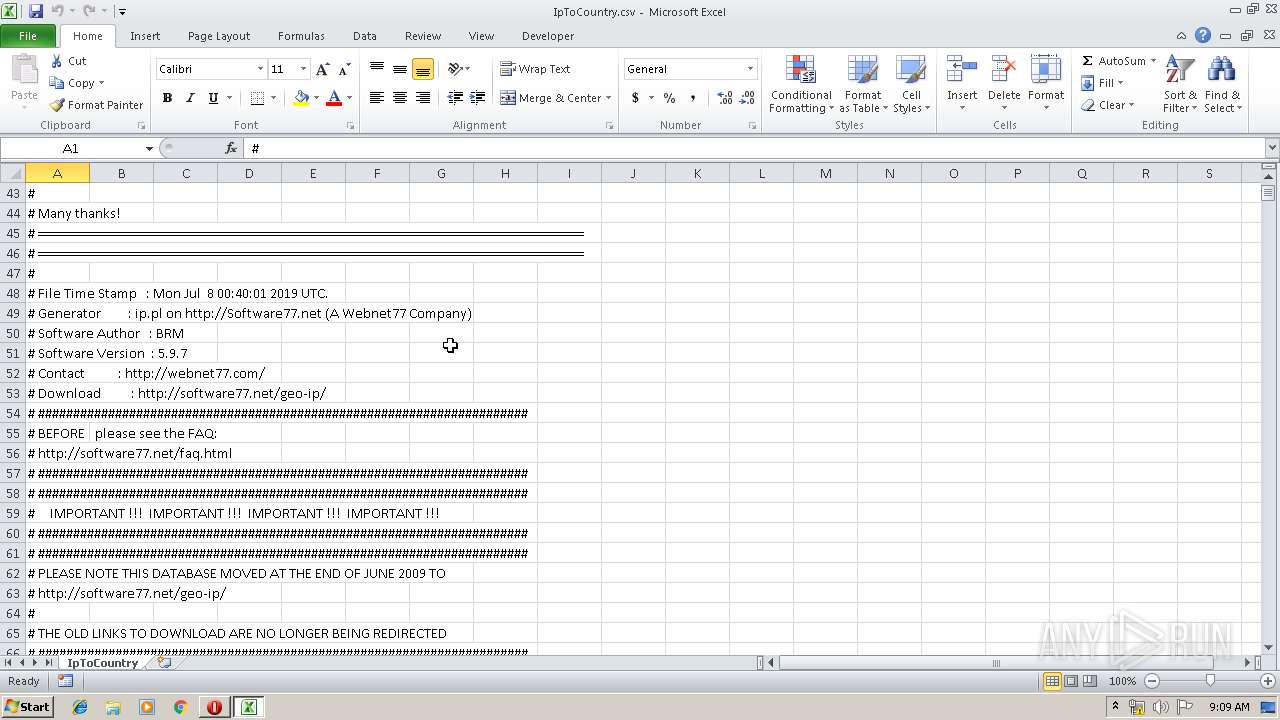Open Conditional Formatting menu

801,85
